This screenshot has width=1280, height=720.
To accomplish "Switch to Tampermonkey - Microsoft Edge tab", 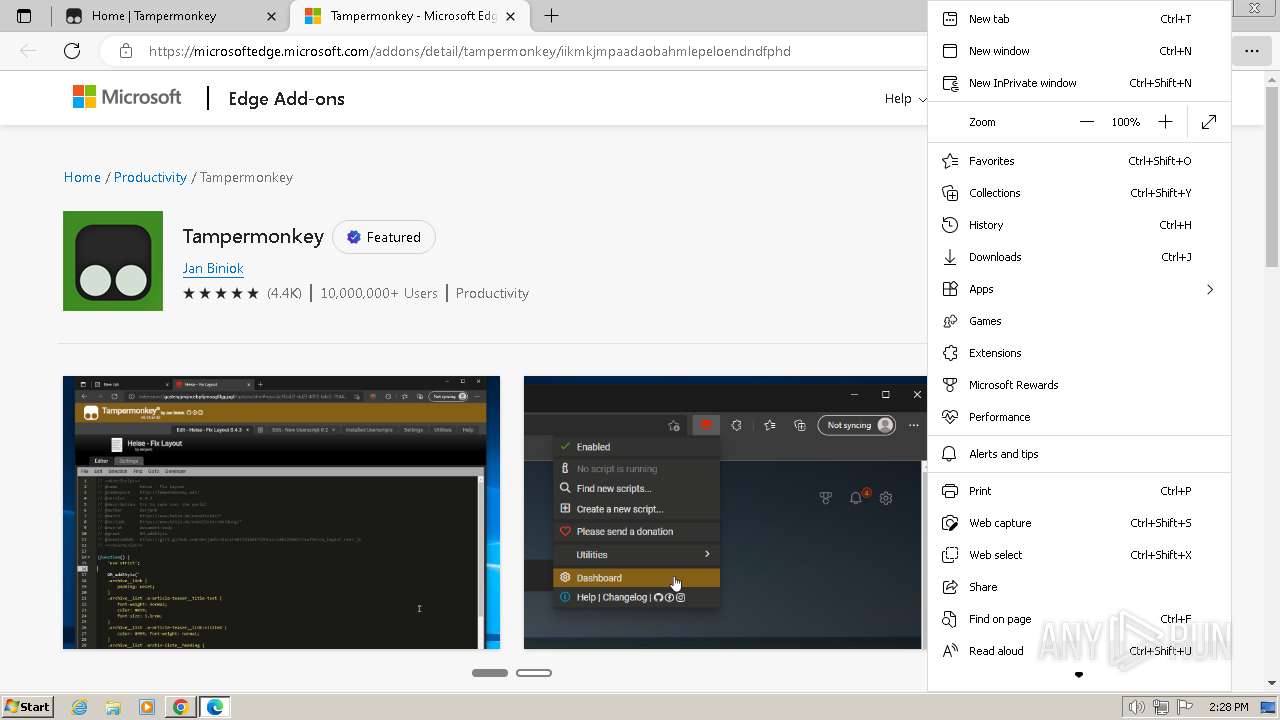I will (x=410, y=16).
